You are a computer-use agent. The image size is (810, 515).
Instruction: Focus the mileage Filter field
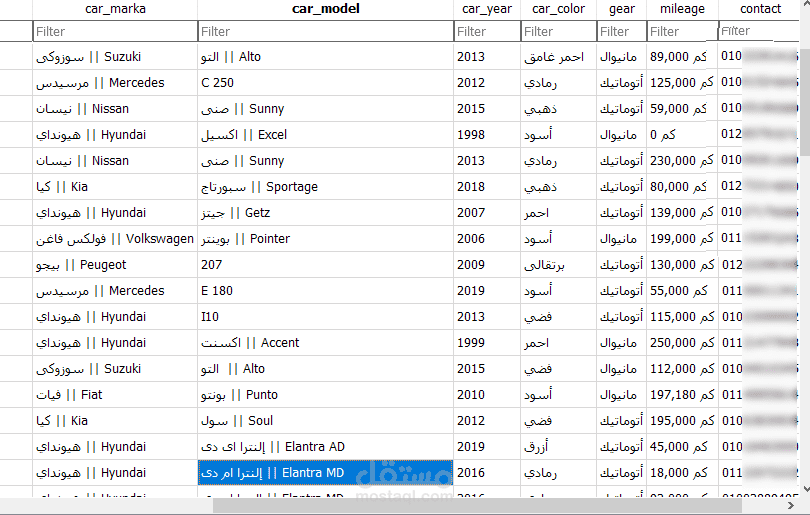coord(682,32)
